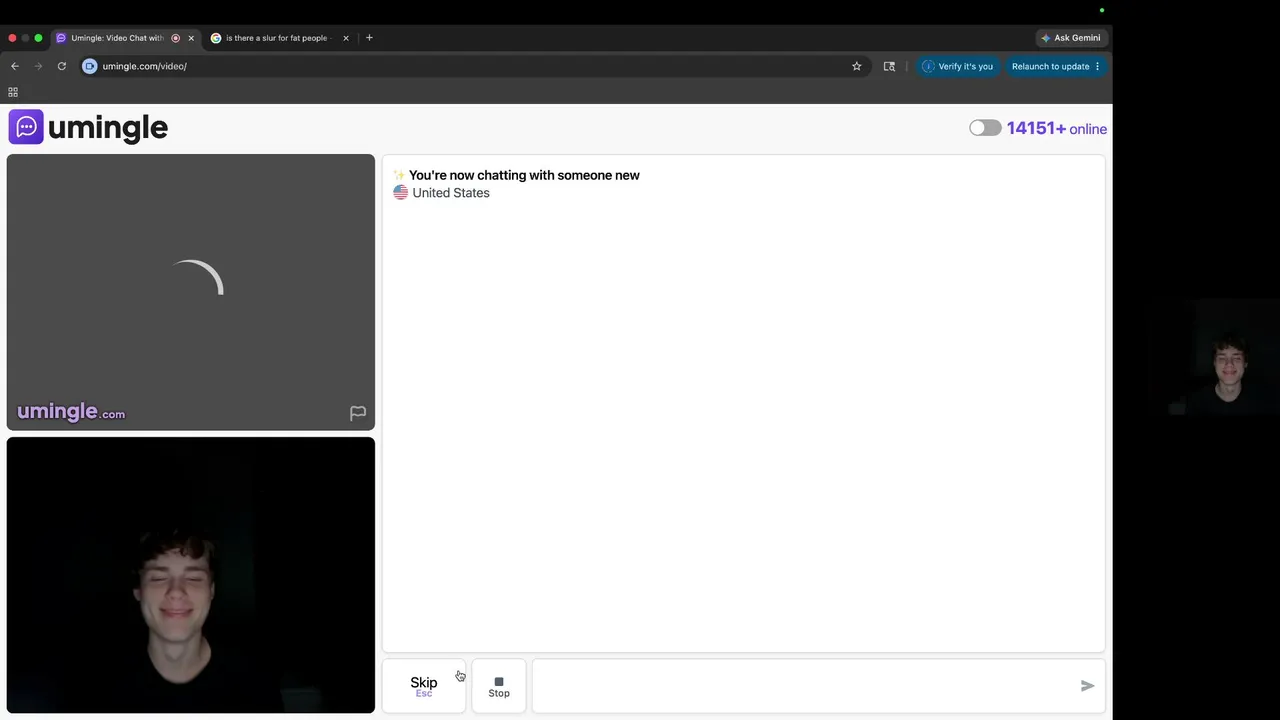The image size is (1280, 720).
Task: Open a new browser tab
Action: 369,38
